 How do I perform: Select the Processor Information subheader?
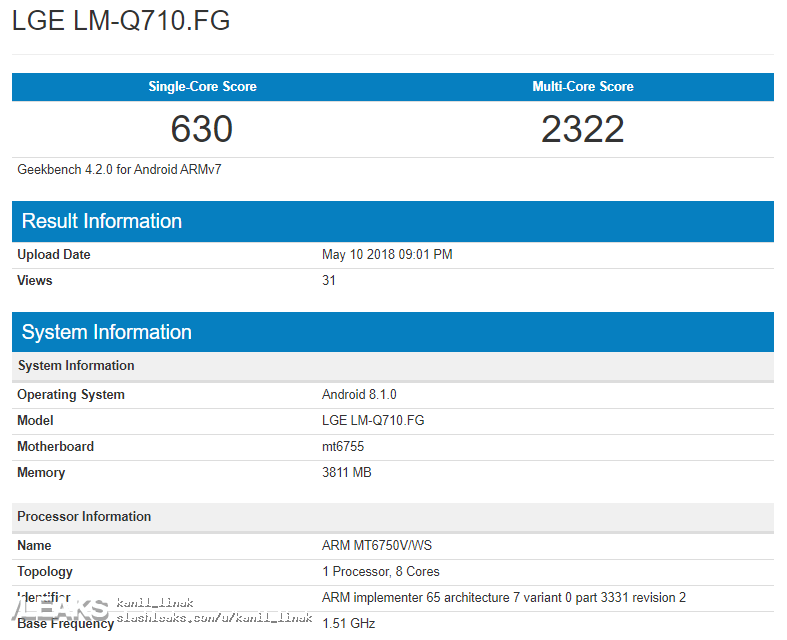[x=393, y=517]
